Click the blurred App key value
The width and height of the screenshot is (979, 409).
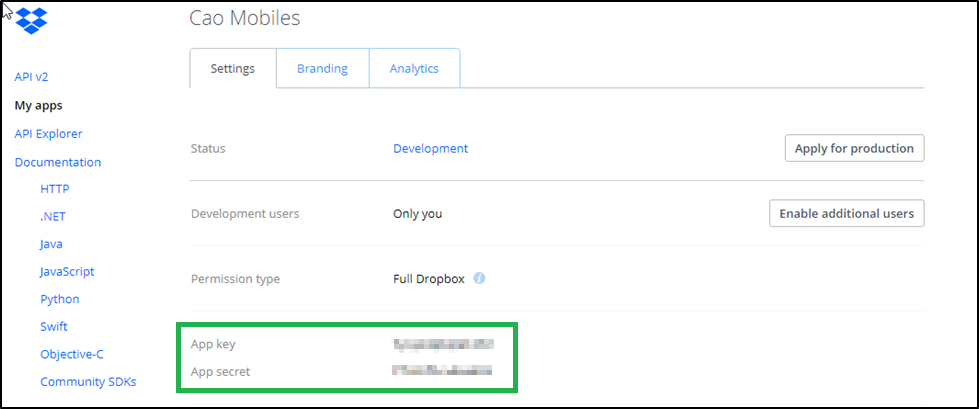pos(443,343)
